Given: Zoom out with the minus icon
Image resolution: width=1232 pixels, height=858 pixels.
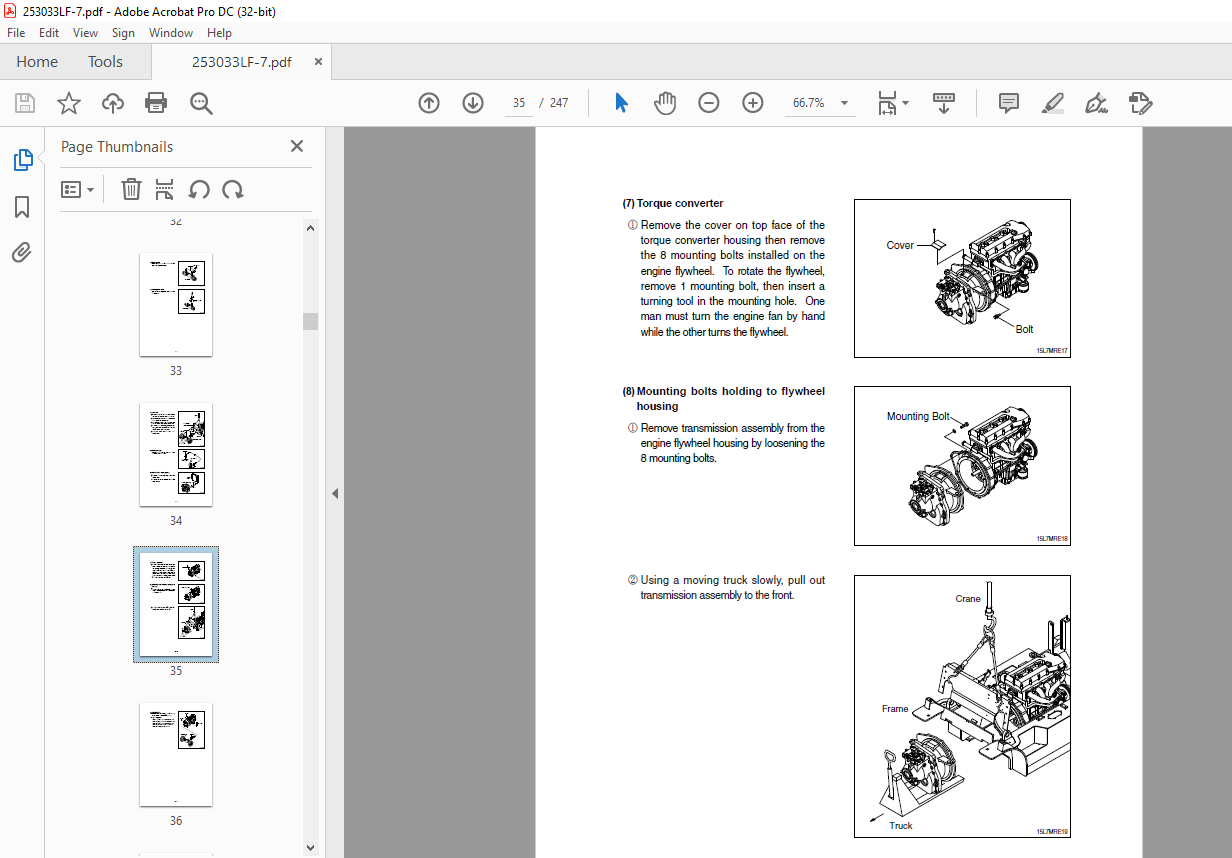Looking at the screenshot, I should click(x=709, y=103).
